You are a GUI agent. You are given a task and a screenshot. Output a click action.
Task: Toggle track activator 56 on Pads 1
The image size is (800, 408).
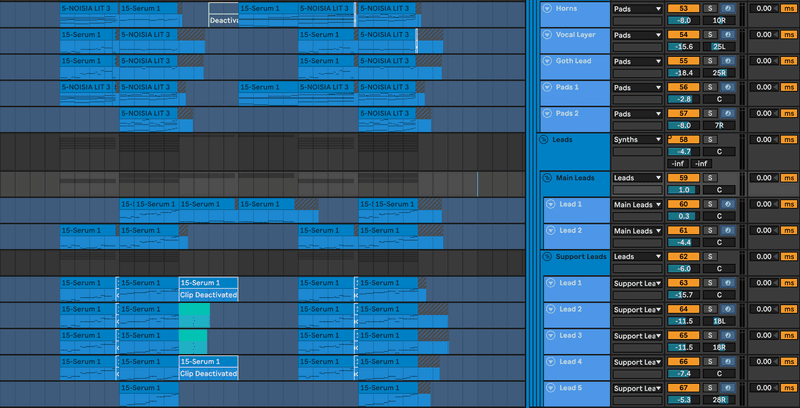[683, 87]
